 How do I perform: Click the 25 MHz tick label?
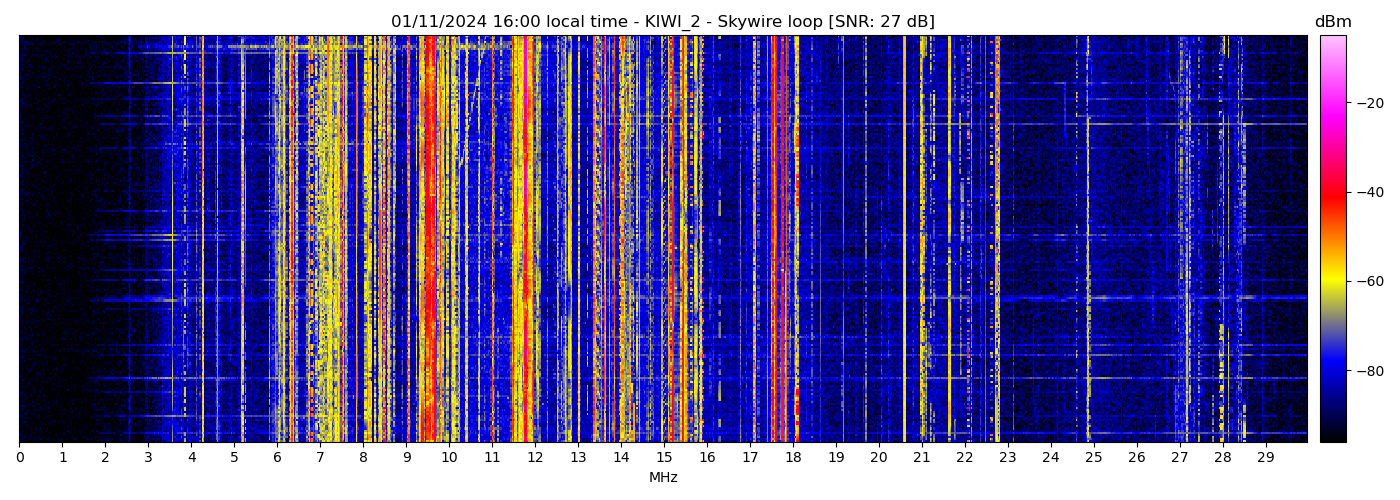[x=1093, y=457]
